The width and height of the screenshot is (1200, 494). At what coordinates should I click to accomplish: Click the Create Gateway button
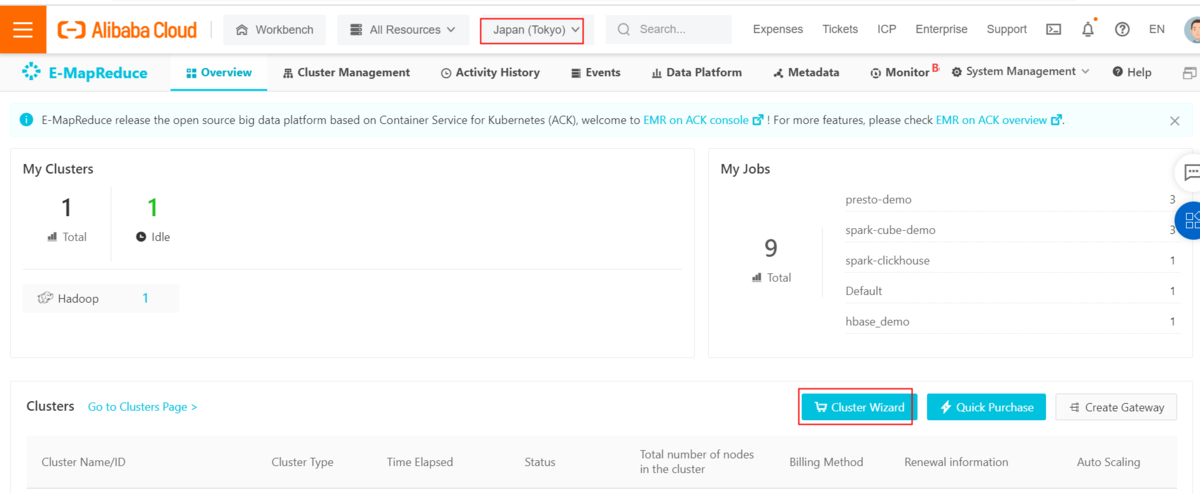(1116, 407)
